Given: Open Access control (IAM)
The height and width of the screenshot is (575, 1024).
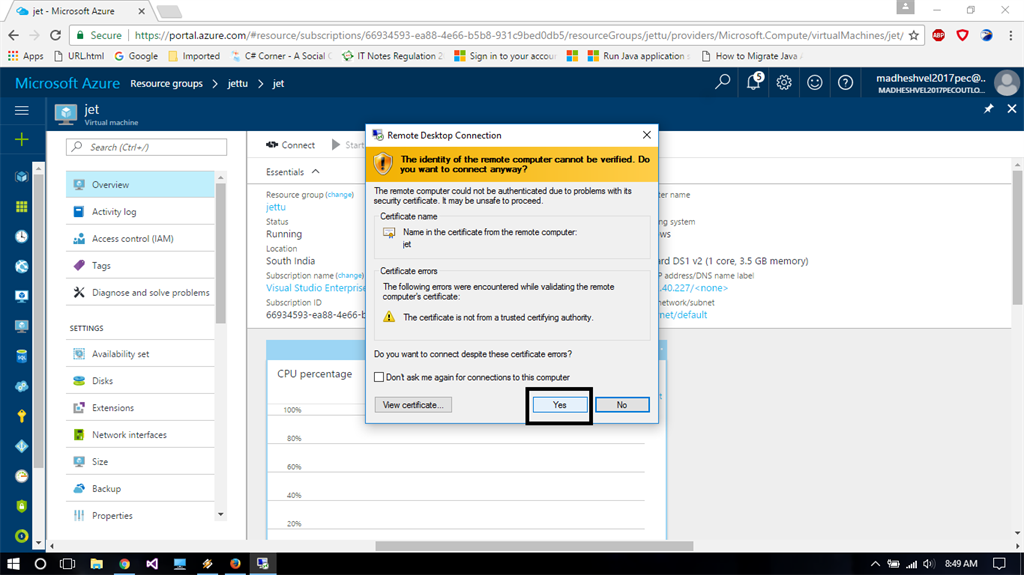Looking at the screenshot, I should [x=140, y=238].
